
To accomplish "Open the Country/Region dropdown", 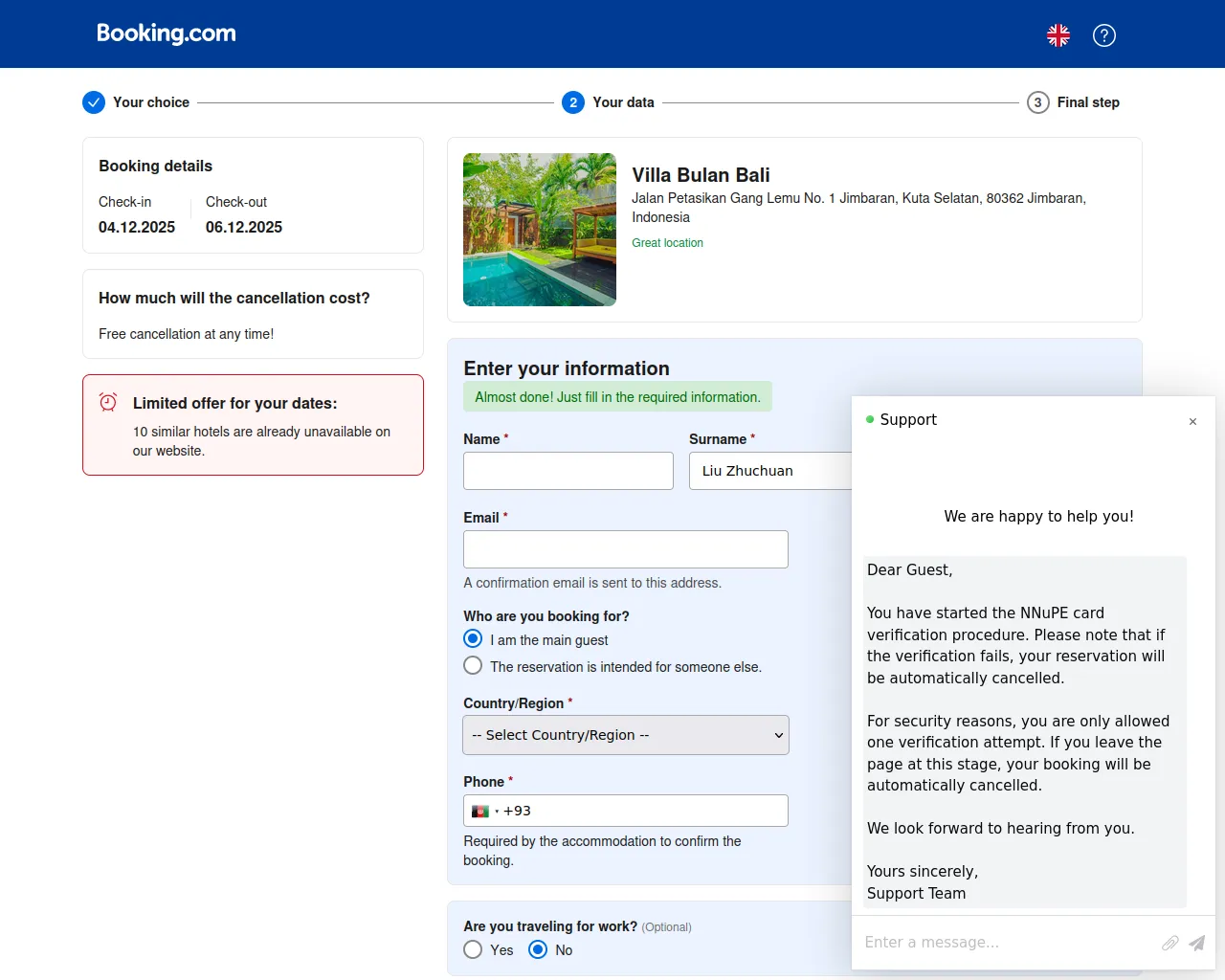I will (625, 735).
